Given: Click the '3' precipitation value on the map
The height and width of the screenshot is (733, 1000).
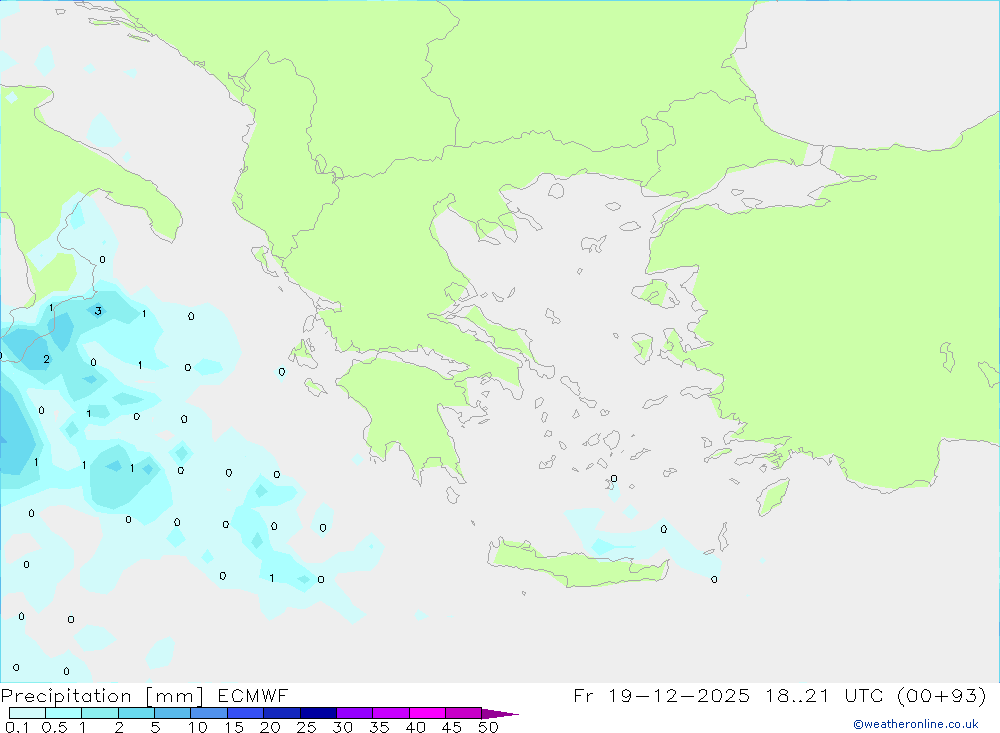Looking at the screenshot, I should [98, 311].
